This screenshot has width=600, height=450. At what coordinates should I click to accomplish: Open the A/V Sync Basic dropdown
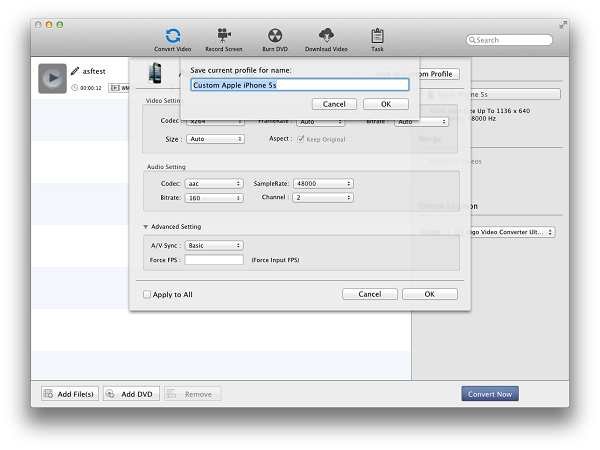point(214,245)
